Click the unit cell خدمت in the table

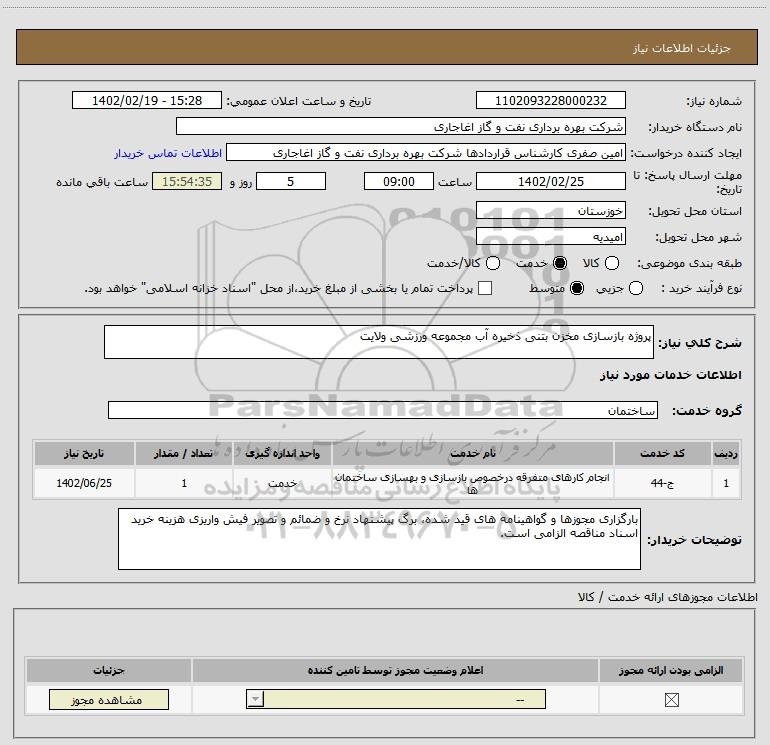coord(282,483)
